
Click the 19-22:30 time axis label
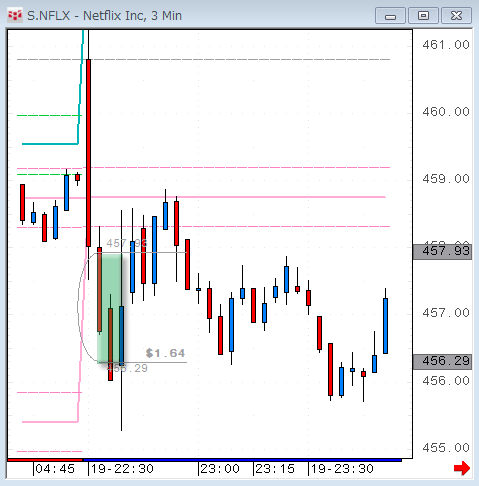(122, 469)
